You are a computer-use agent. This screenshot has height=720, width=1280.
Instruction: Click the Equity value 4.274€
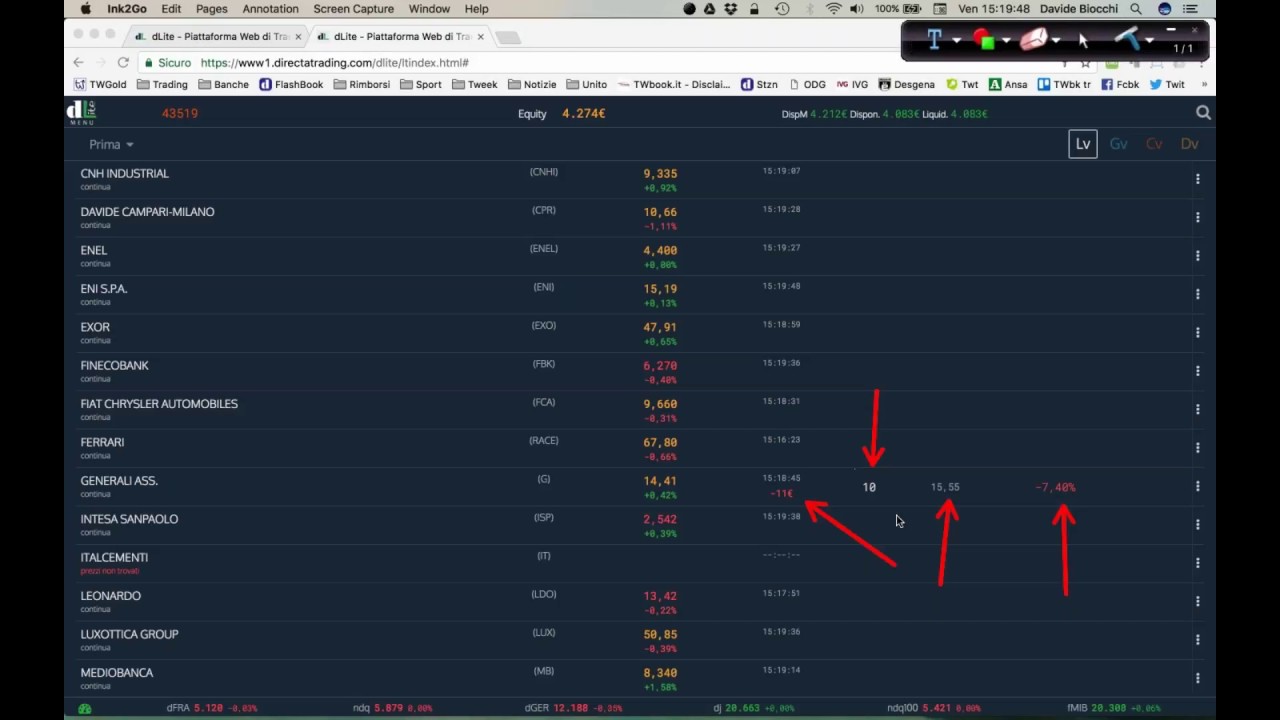(x=583, y=114)
